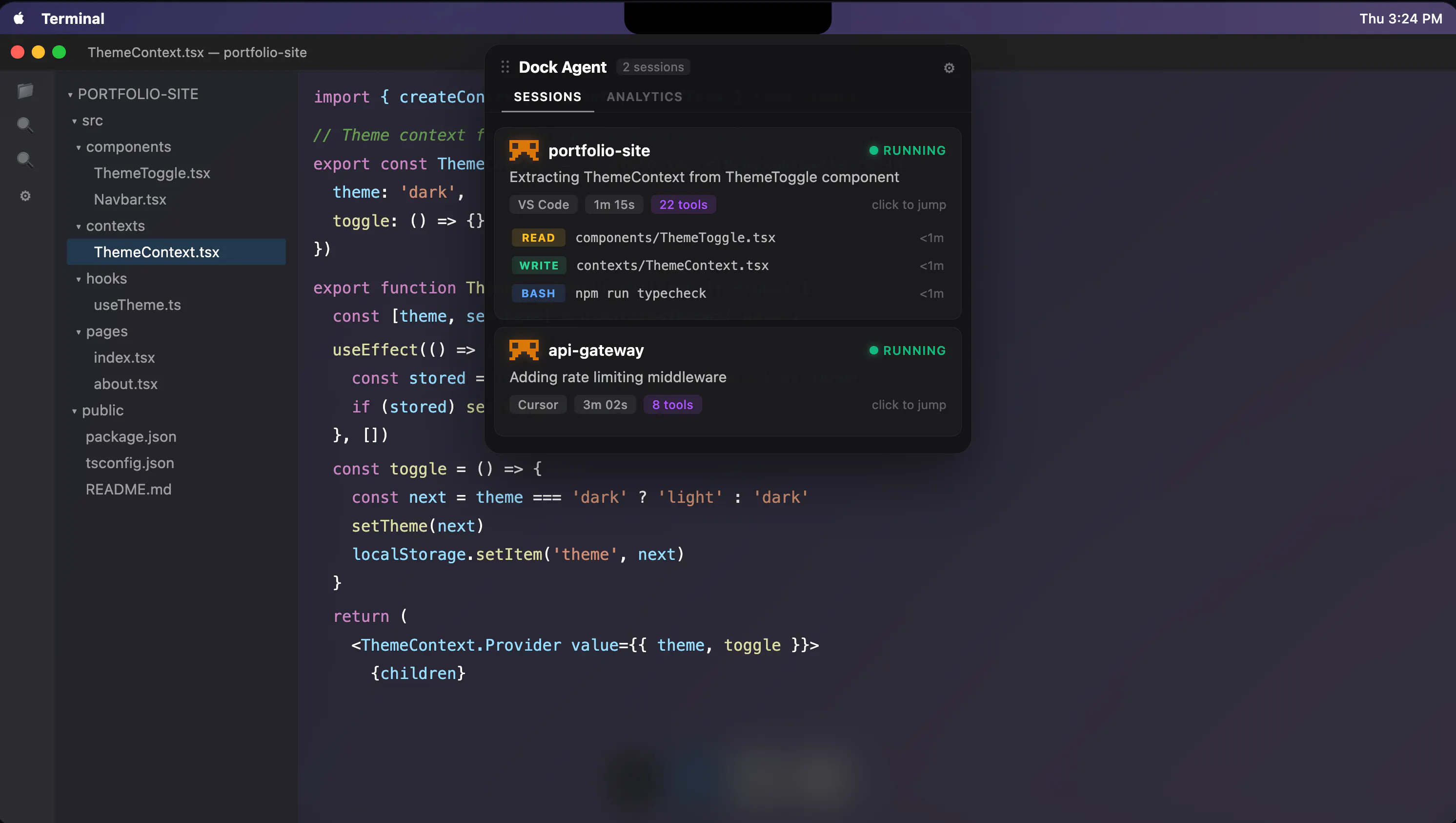Screen dimensions: 1456x823
Task: Jump to the api-gateway session via click to jump
Action: point(909,405)
